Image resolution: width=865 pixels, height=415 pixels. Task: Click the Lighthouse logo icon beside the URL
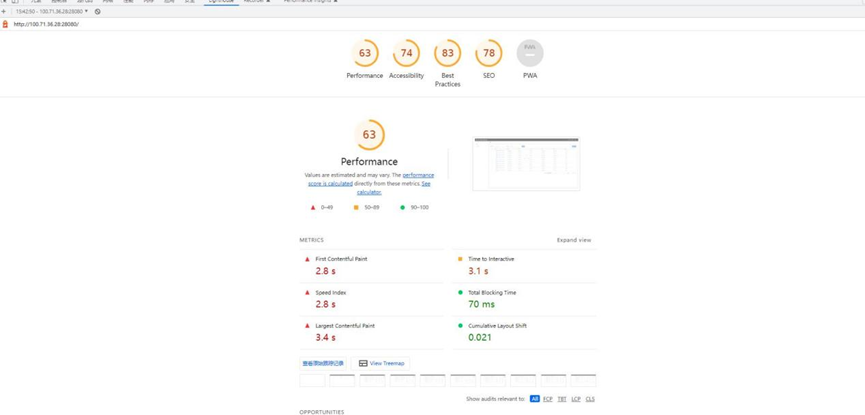(x=5, y=24)
